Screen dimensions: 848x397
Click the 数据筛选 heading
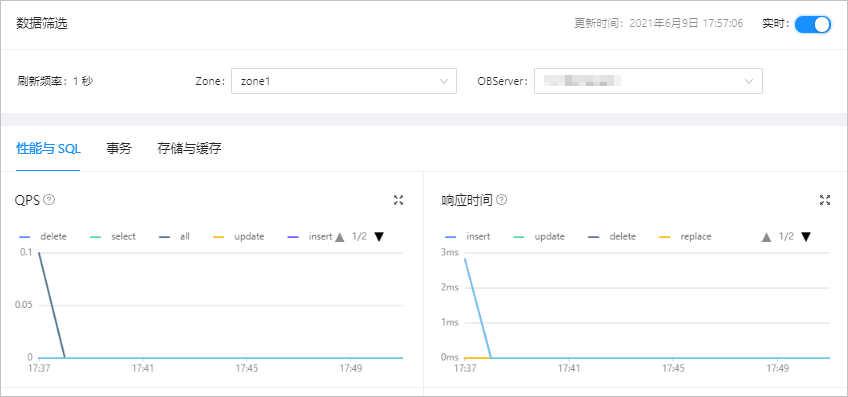(42, 23)
